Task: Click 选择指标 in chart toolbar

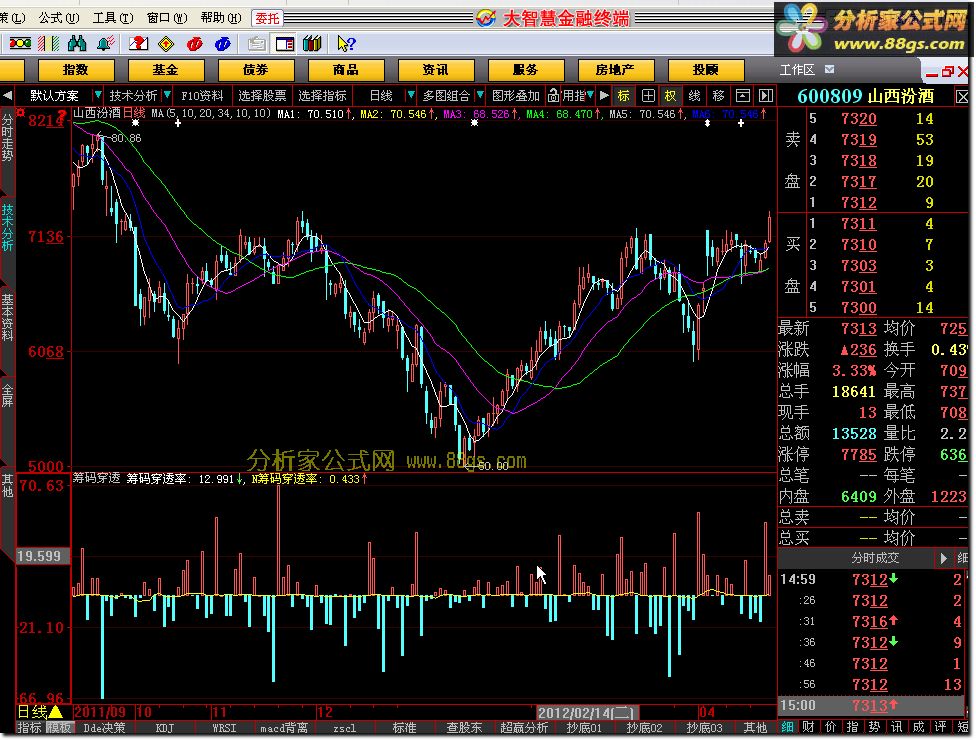Action: tap(322, 96)
